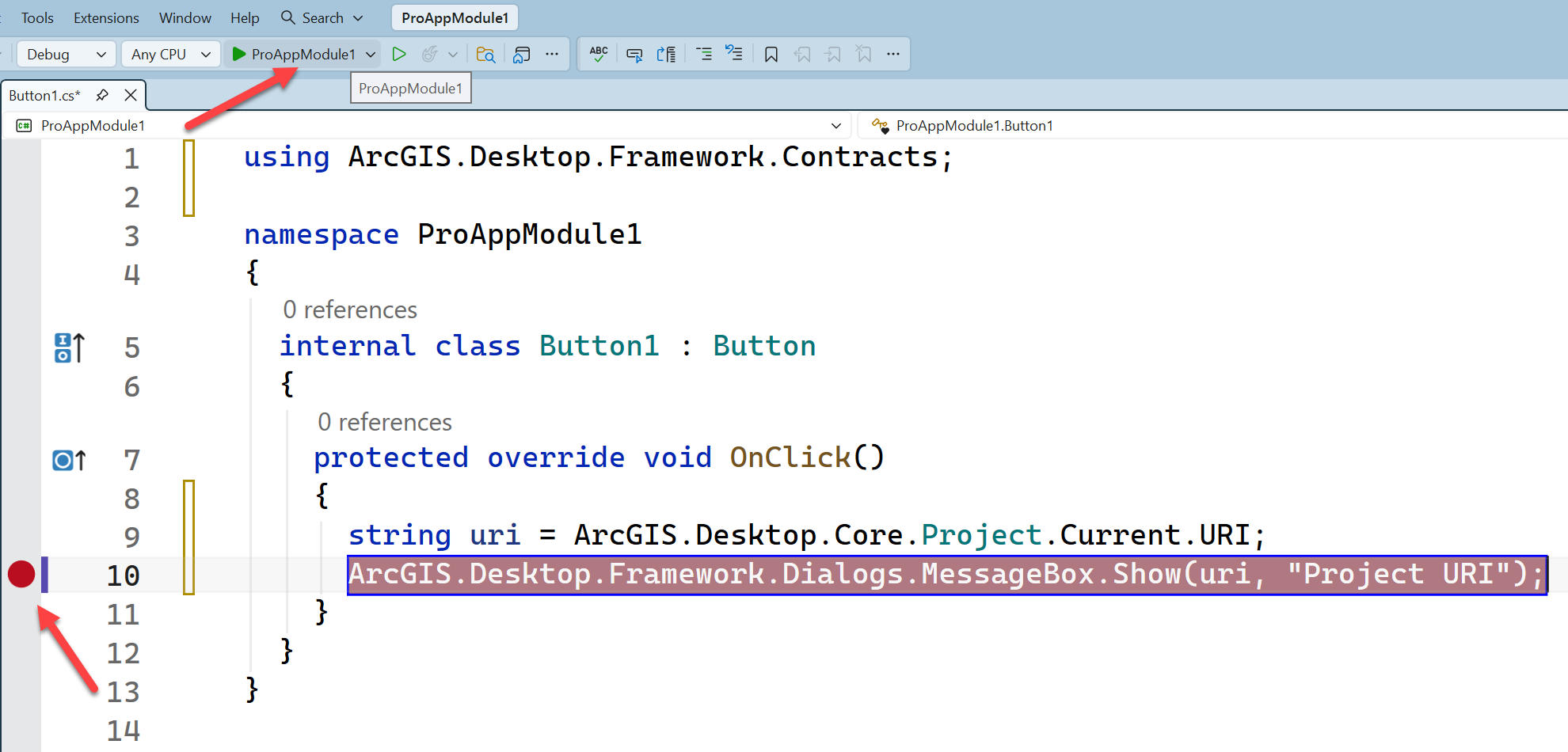
Task: Click Start Without Debugging outline play icon
Action: tap(399, 54)
